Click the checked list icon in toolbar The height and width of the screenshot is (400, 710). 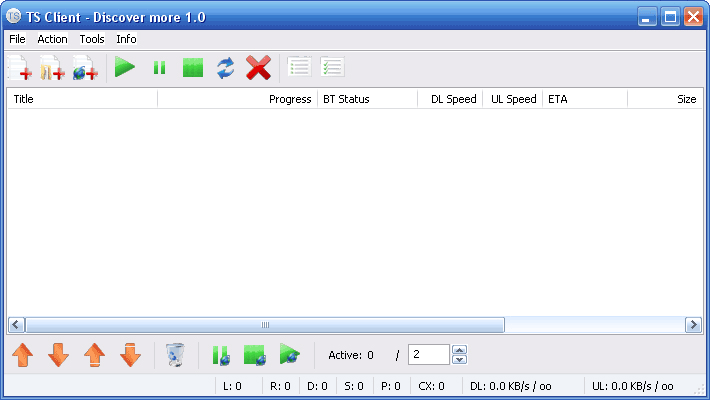pos(332,67)
